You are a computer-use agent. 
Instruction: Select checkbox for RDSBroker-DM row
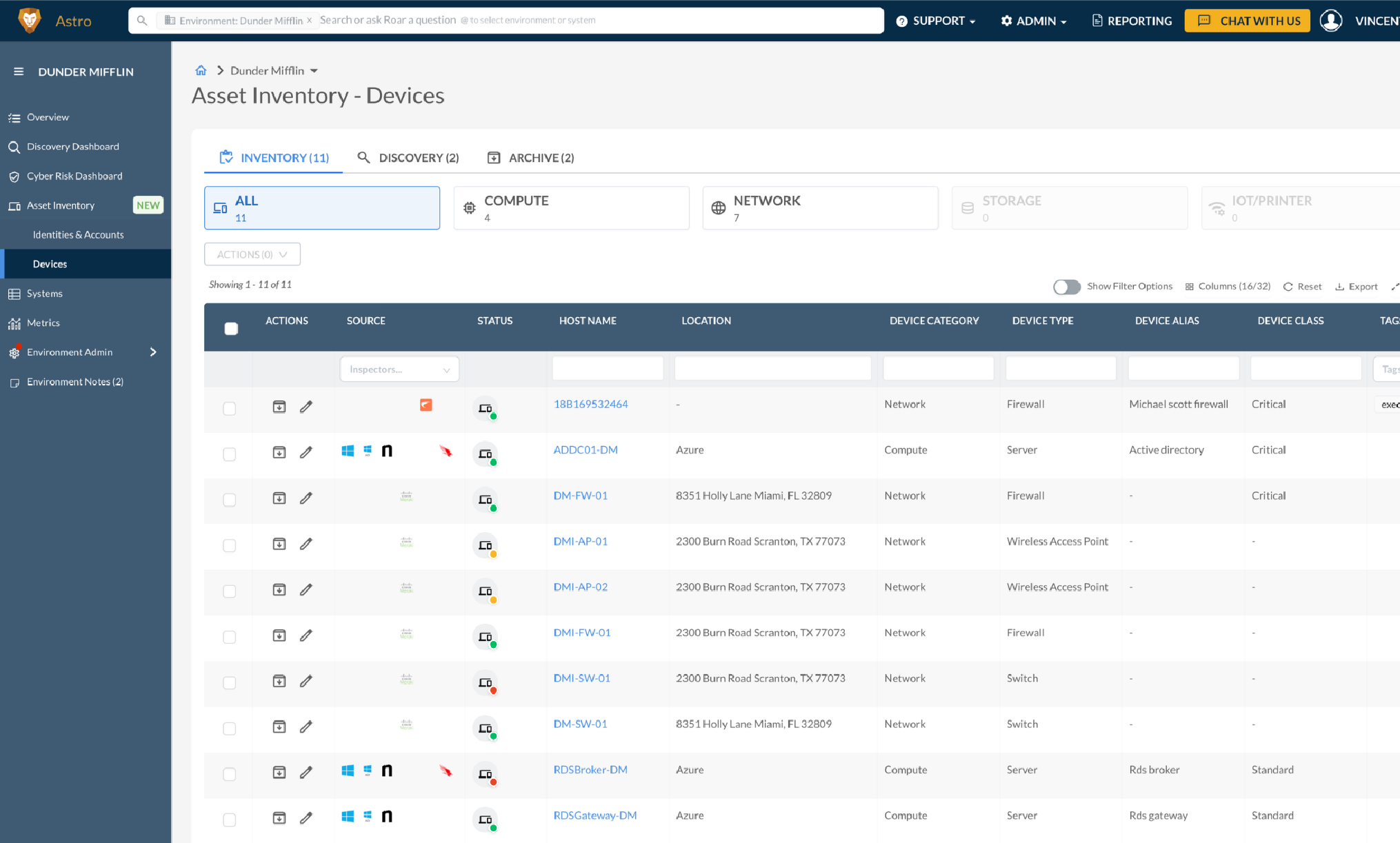pos(230,774)
